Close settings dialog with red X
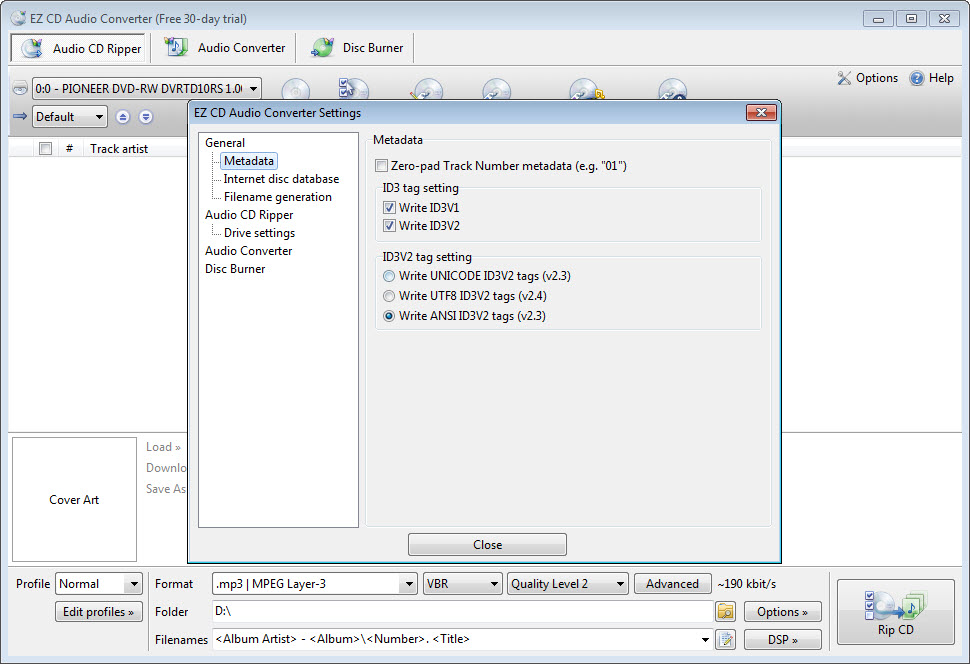Screen dimensions: 970x664 pyautogui.click(x=762, y=112)
